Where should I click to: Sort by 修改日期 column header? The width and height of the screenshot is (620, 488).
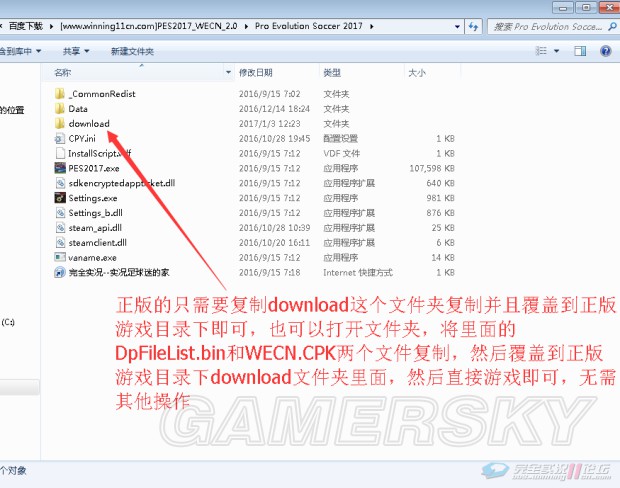click(x=255, y=73)
